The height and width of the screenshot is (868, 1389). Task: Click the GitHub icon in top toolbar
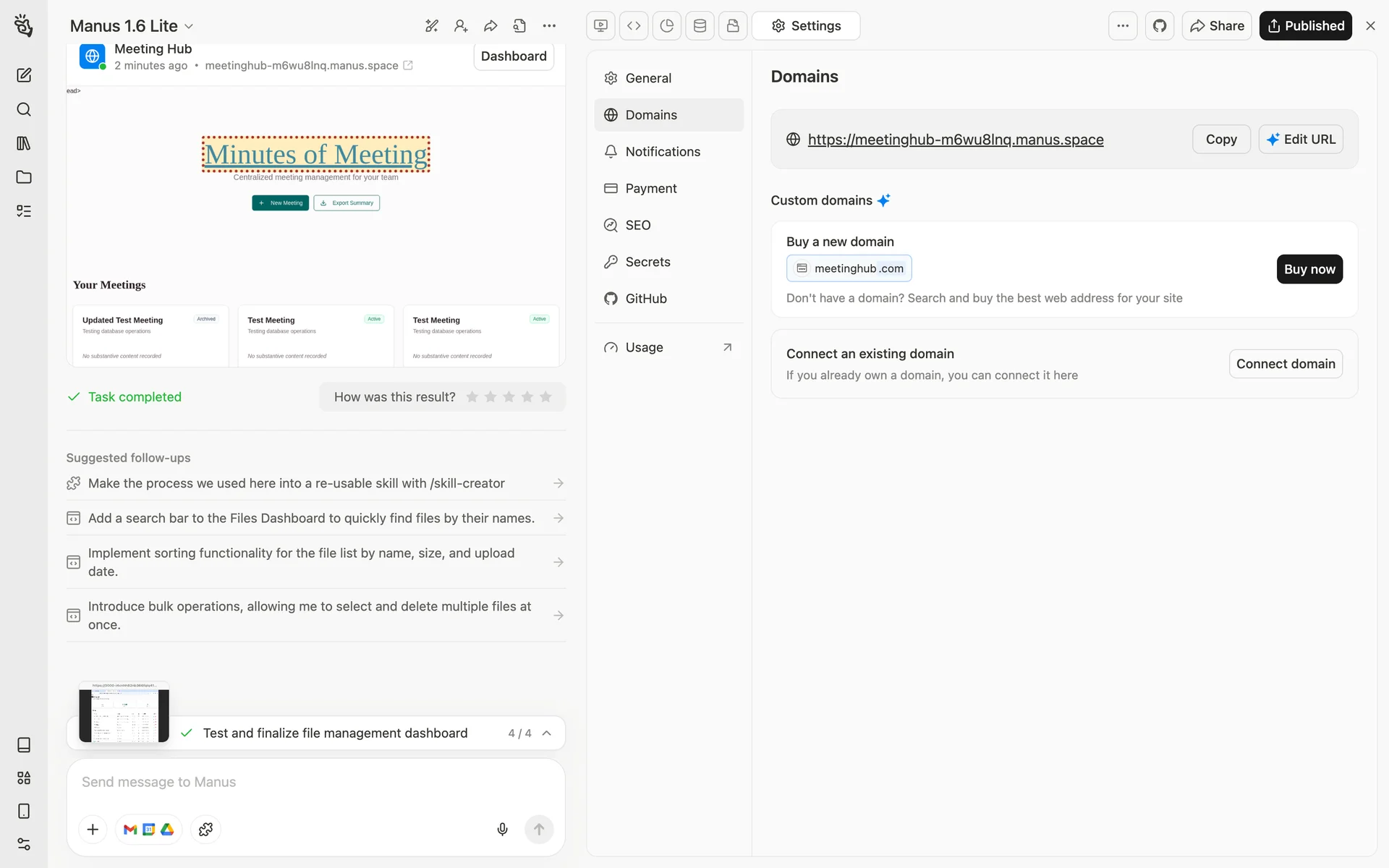coord(1160,26)
